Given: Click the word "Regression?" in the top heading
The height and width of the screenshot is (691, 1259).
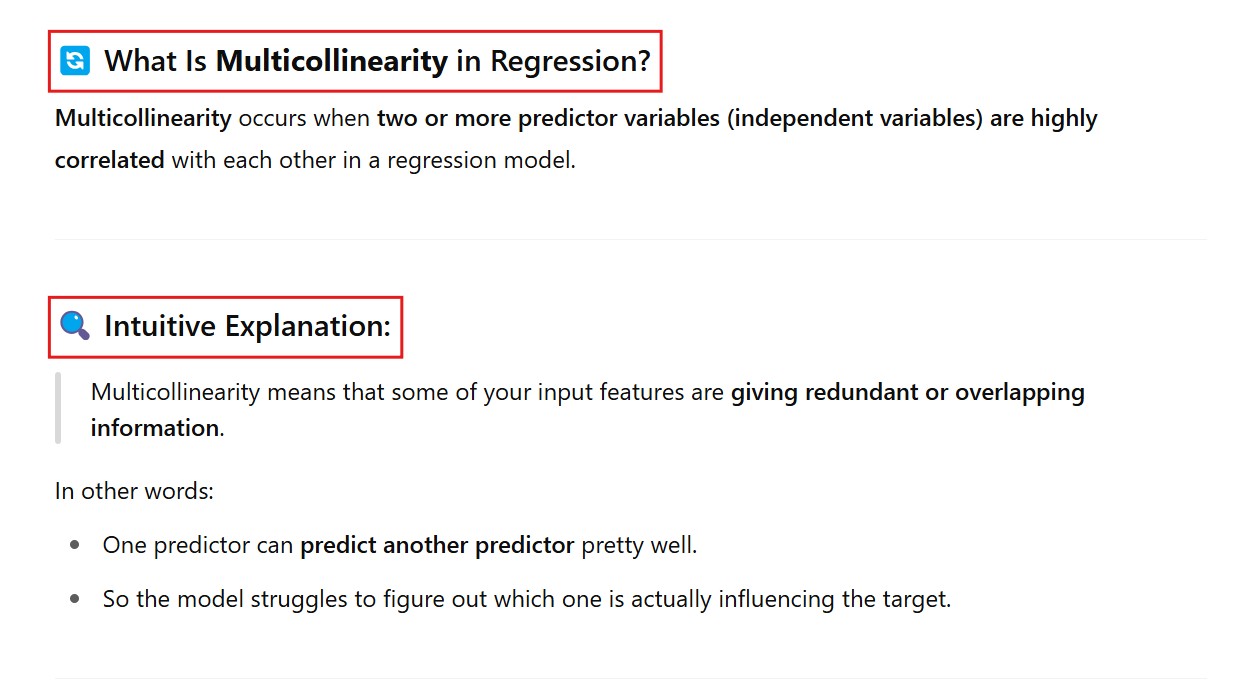Looking at the screenshot, I should pos(570,61).
